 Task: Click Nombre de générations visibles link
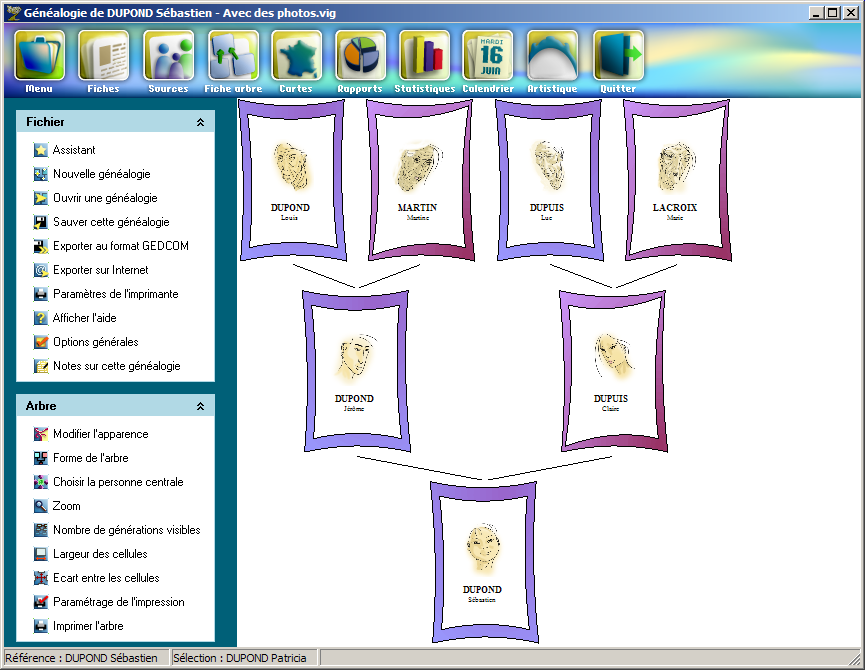126,530
